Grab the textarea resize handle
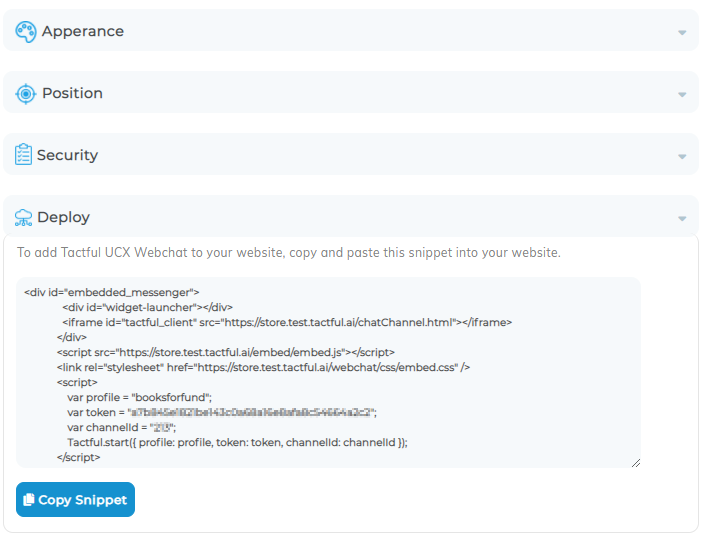This screenshot has width=706, height=538. tap(636, 463)
